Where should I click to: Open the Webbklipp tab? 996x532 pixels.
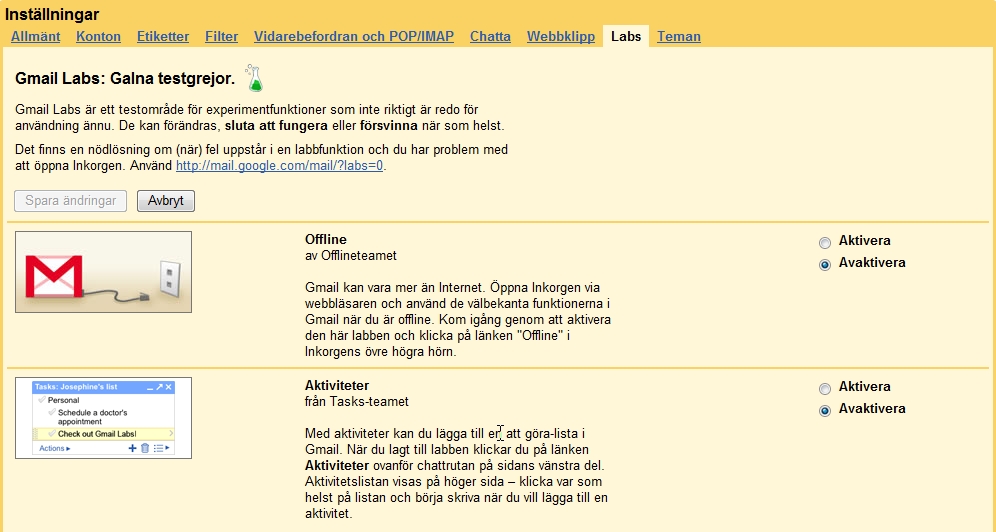[x=561, y=36]
